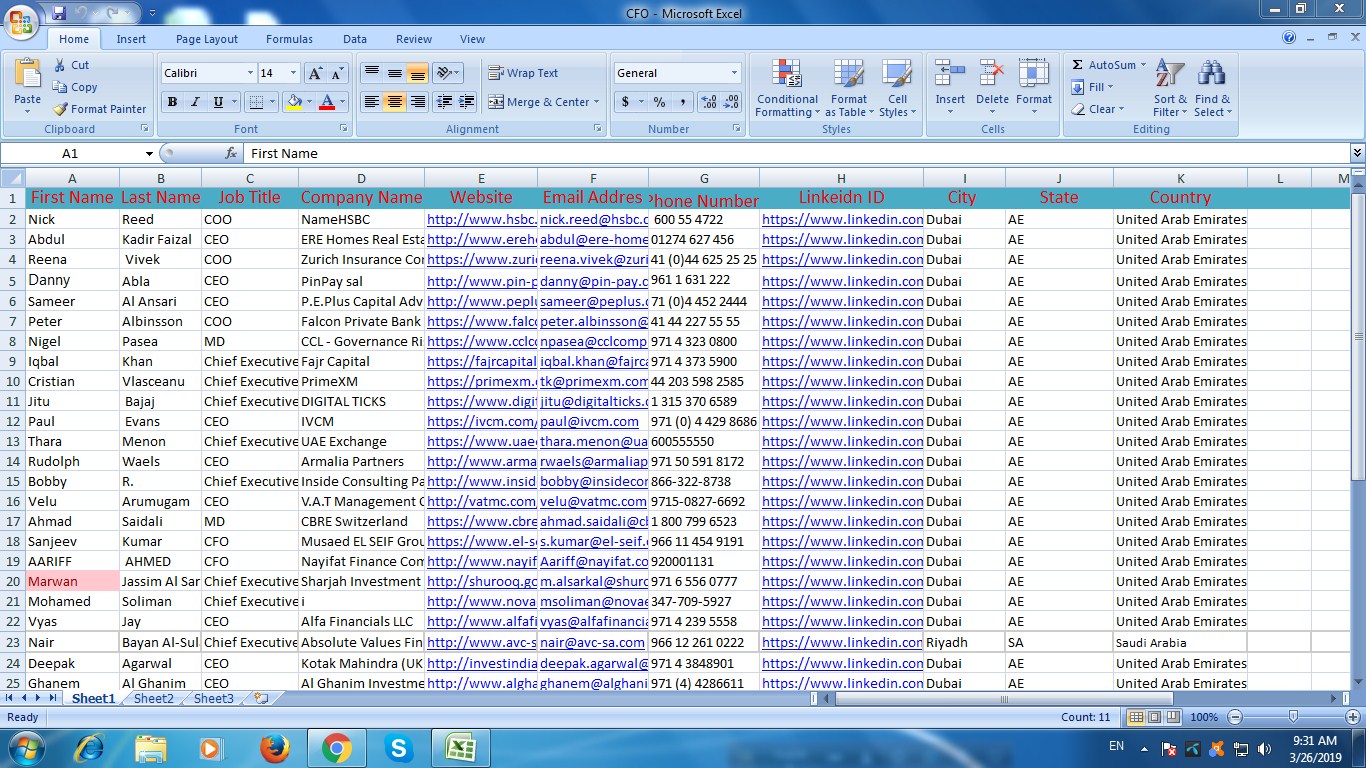Click Delete cells button

tap(992, 88)
